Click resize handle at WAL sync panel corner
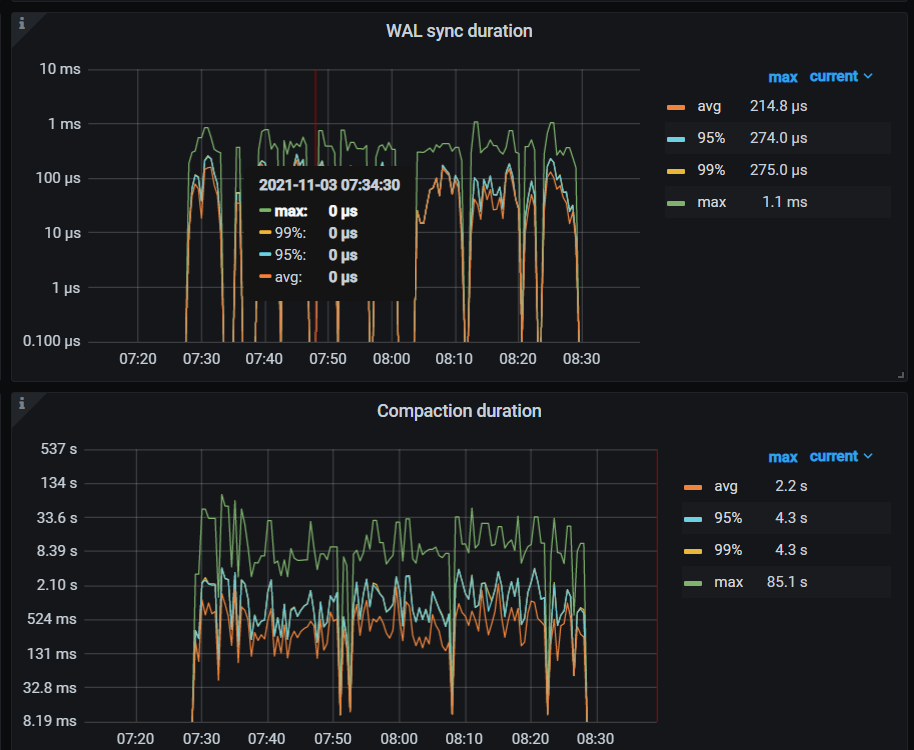Screen dimensions: 914x750 [x=901, y=375]
